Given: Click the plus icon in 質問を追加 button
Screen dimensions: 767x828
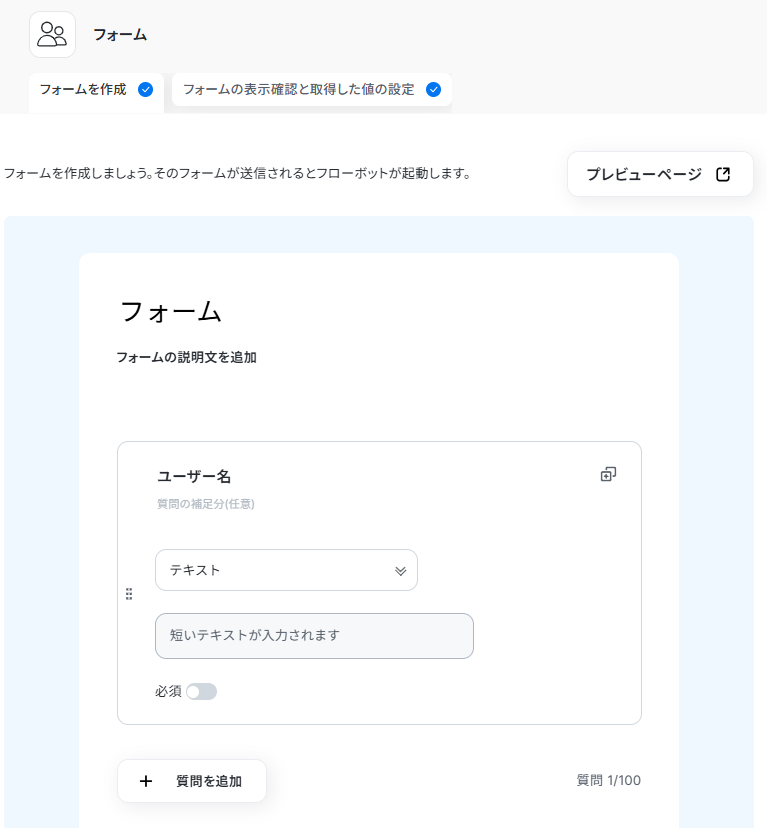Looking at the screenshot, I should 146,781.
